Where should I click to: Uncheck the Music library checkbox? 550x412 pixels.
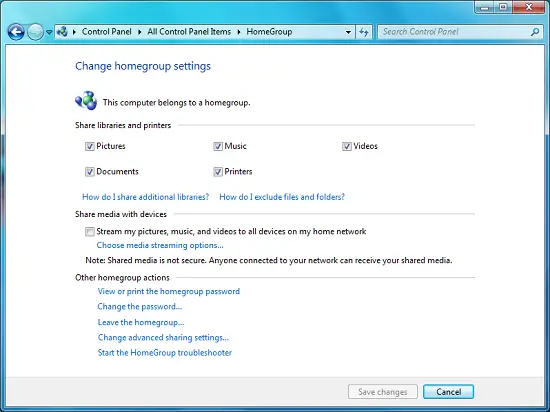click(218, 146)
